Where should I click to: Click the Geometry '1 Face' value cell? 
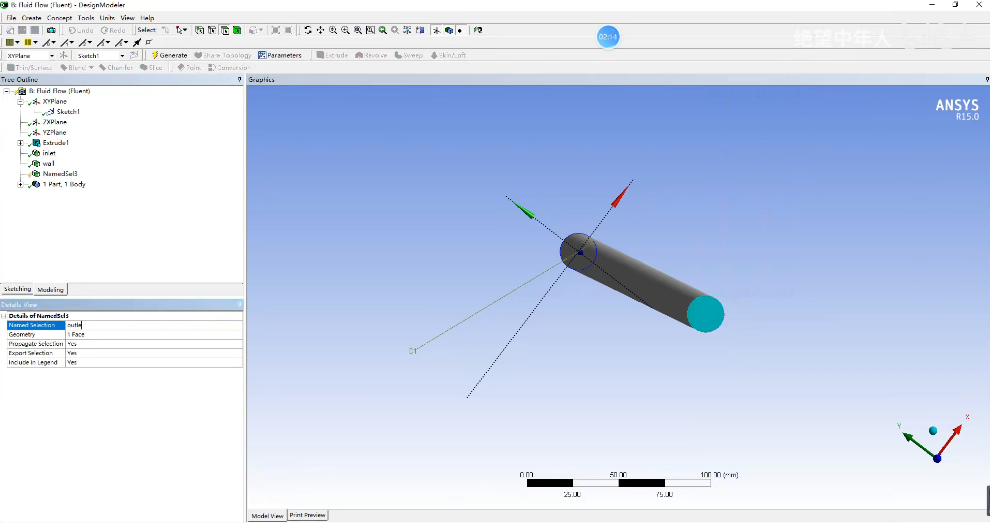(x=154, y=335)
